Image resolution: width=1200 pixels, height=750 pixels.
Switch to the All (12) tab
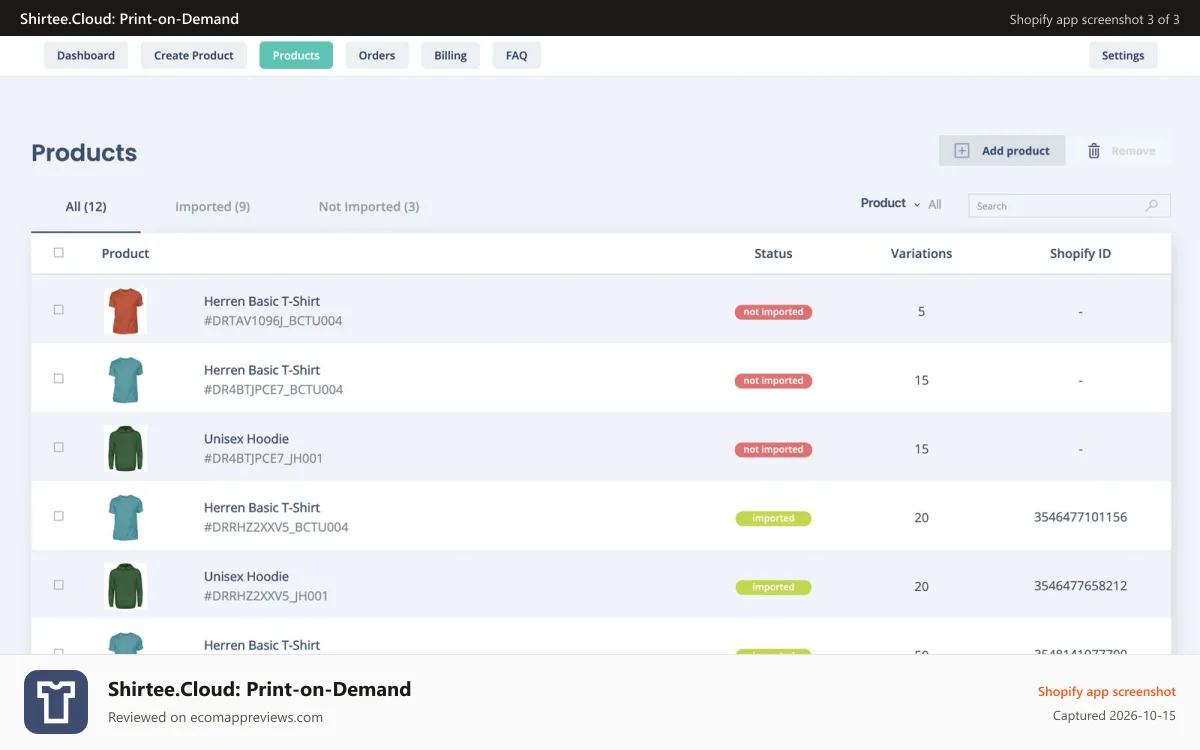coord(86,207)
